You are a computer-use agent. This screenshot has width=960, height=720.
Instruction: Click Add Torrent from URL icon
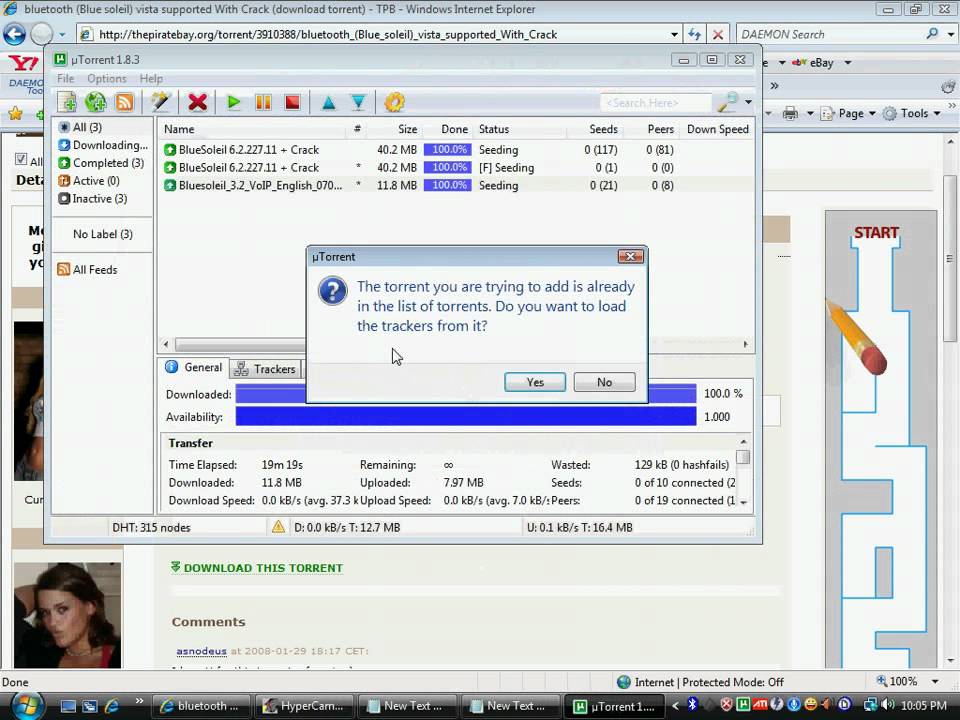96,102
